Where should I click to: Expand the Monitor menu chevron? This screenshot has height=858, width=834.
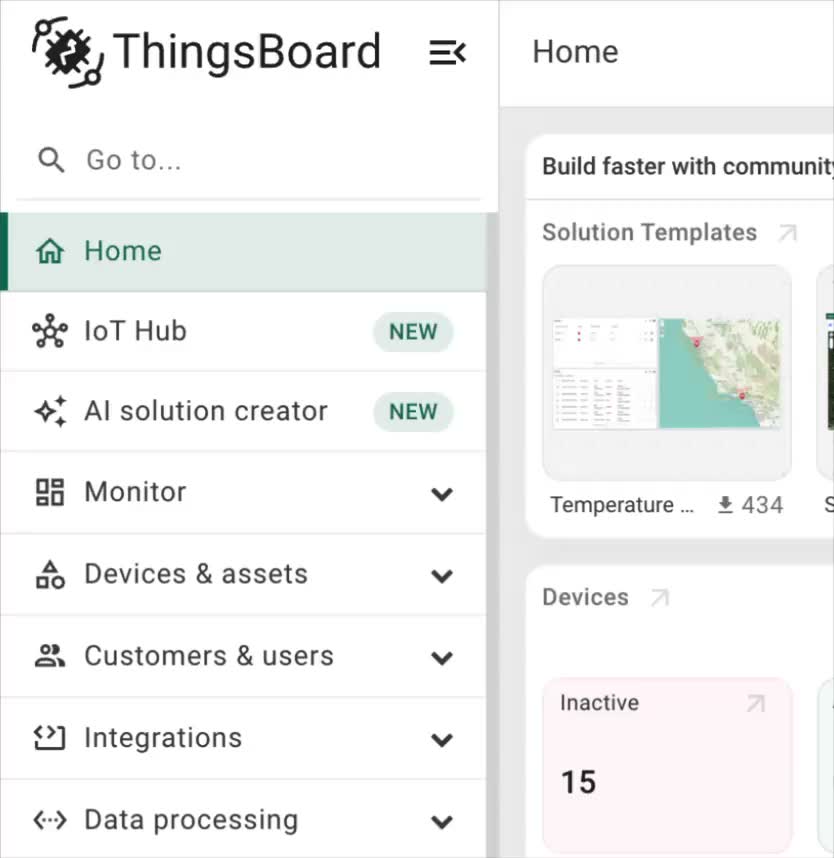pyautogui.click(x=442, y=494)
